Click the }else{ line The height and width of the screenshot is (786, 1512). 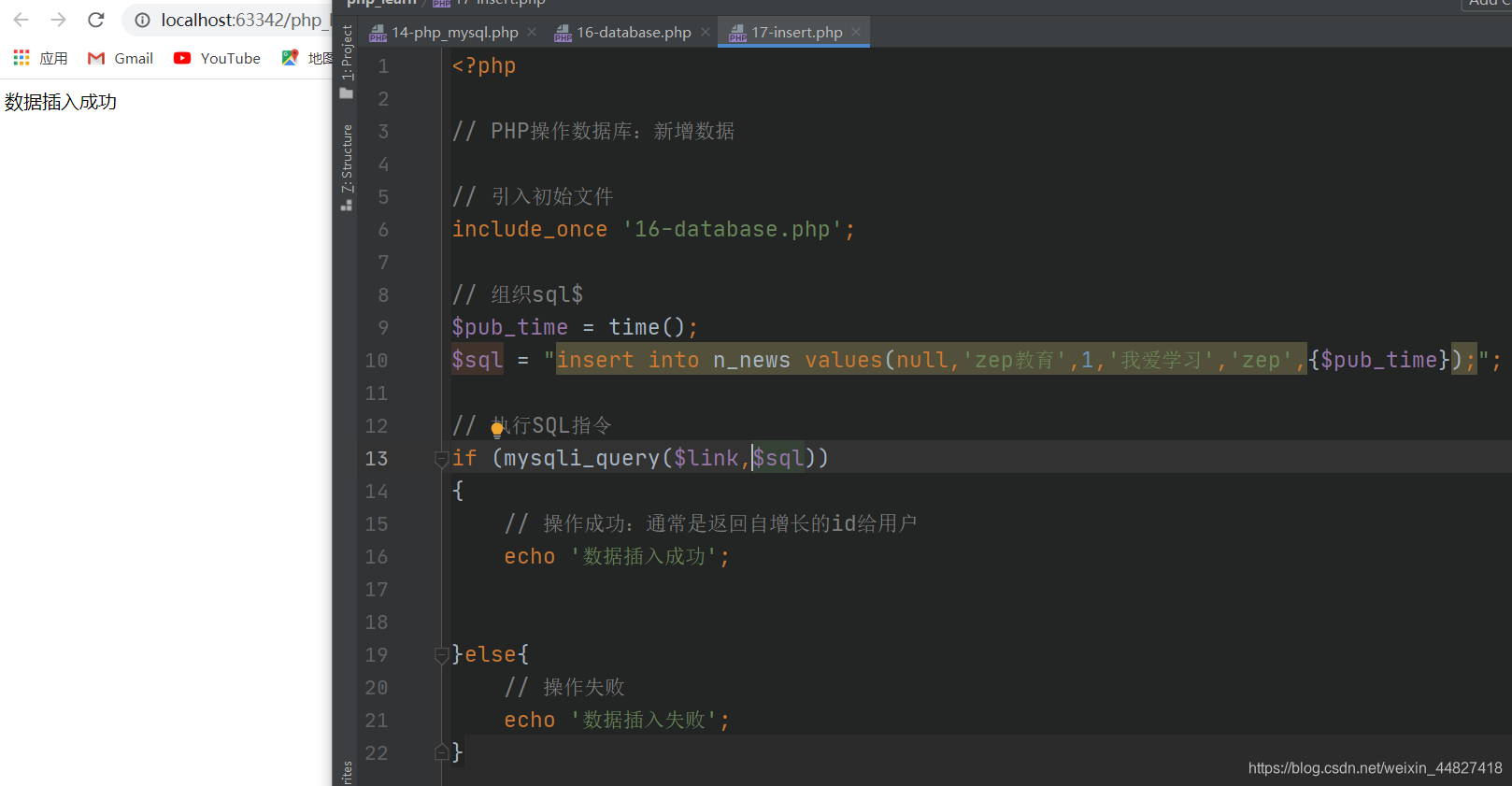(x=491, y=655)
